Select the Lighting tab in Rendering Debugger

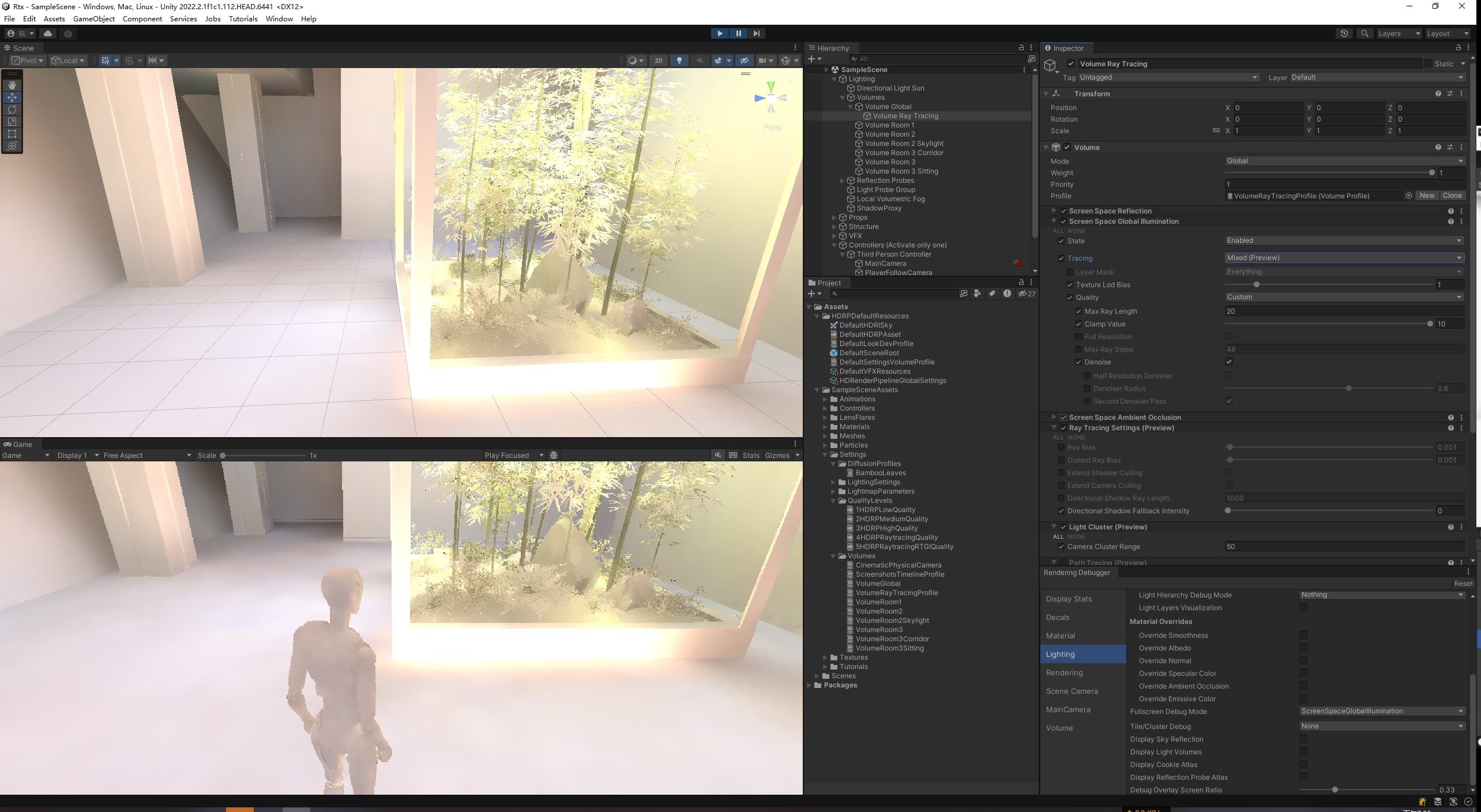tap(1083, 654)
